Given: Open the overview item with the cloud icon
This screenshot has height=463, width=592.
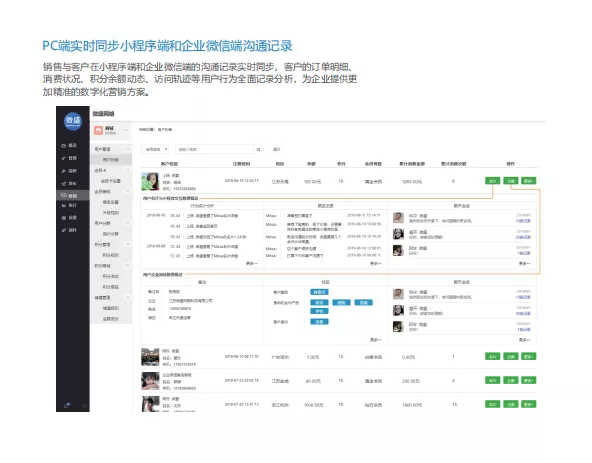Looking at the screenshot, I should (x=69, y=145).
